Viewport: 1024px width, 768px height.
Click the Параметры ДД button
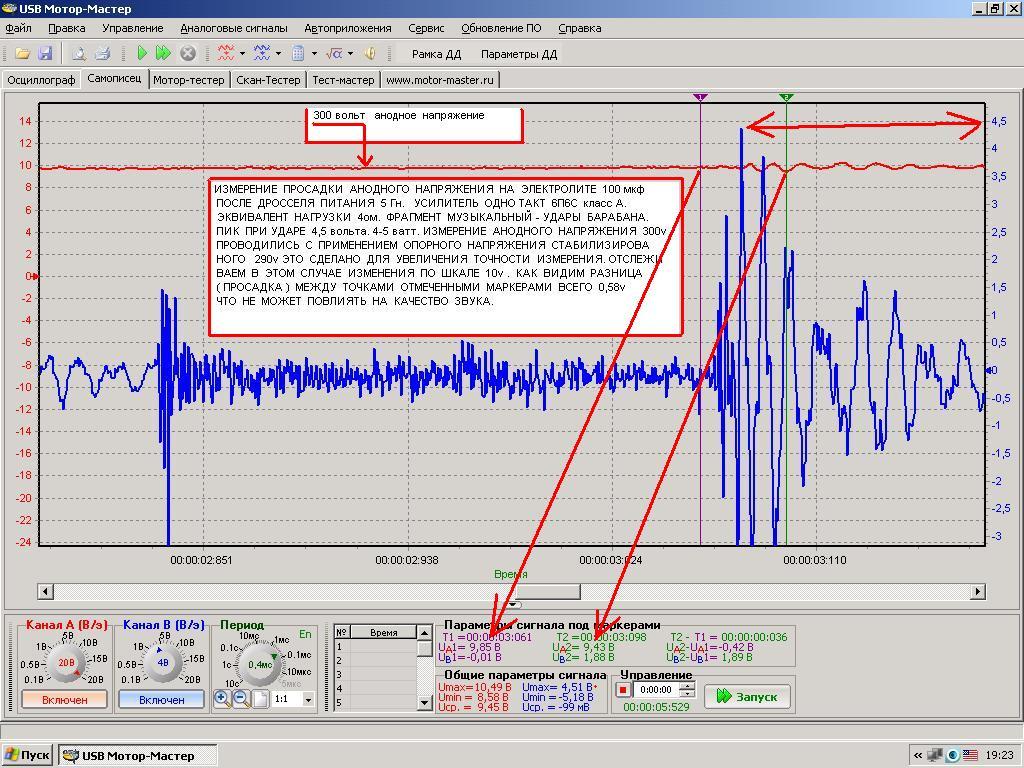tap(518, 54)
